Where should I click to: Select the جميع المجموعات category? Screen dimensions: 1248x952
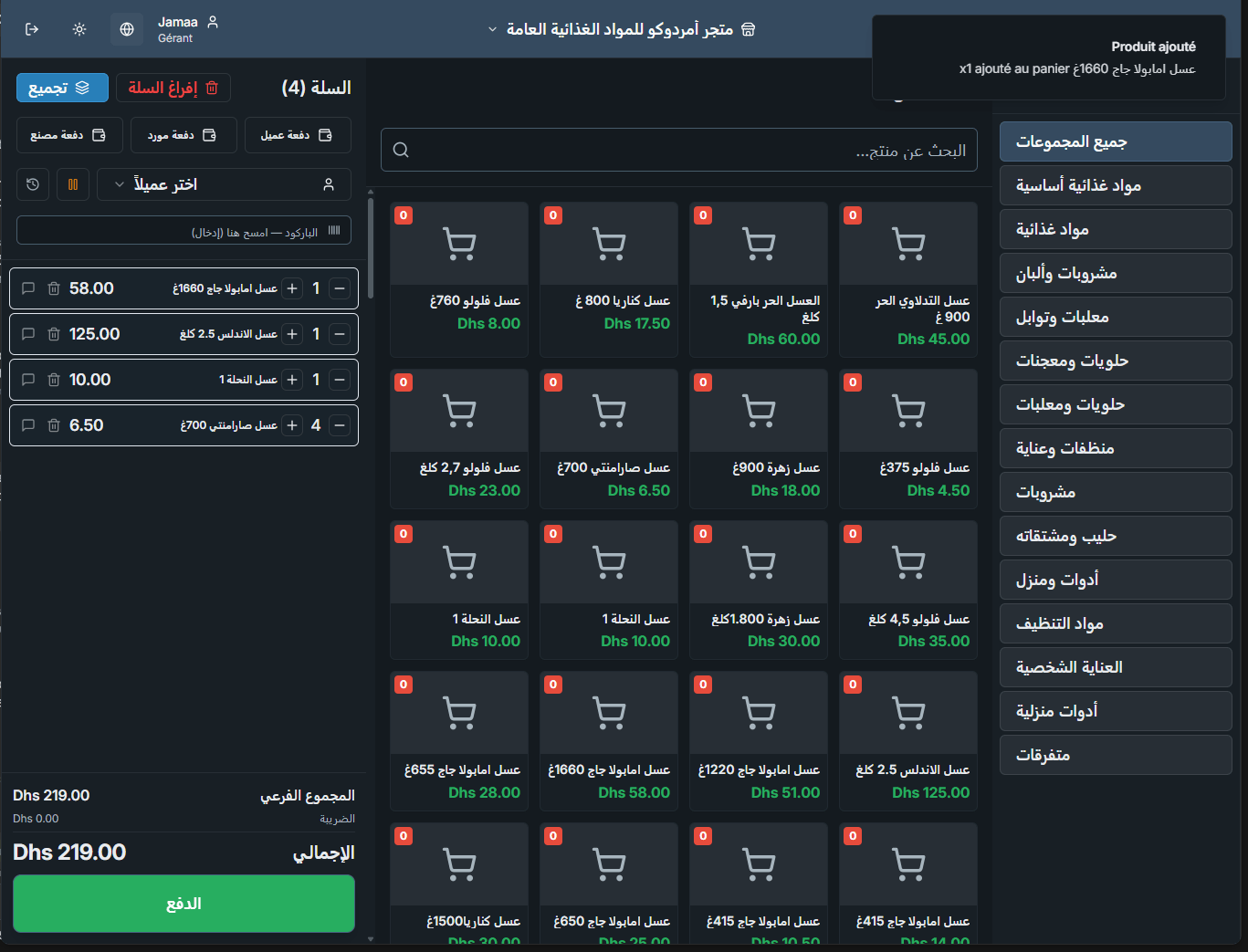click(1116, 141)
